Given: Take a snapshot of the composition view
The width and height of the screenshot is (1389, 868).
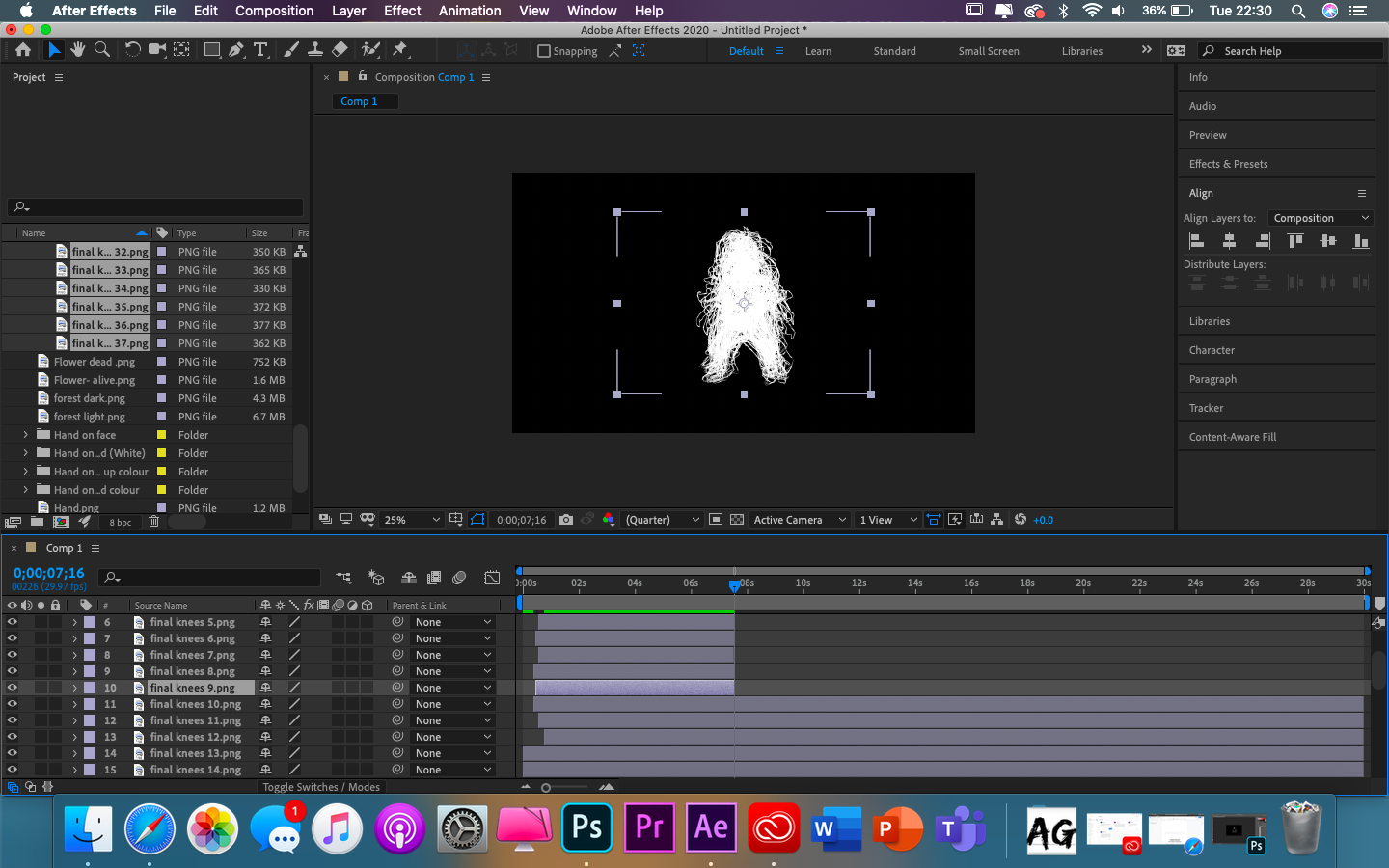Looking at the screenshot, I should click(x=566, y=520).
